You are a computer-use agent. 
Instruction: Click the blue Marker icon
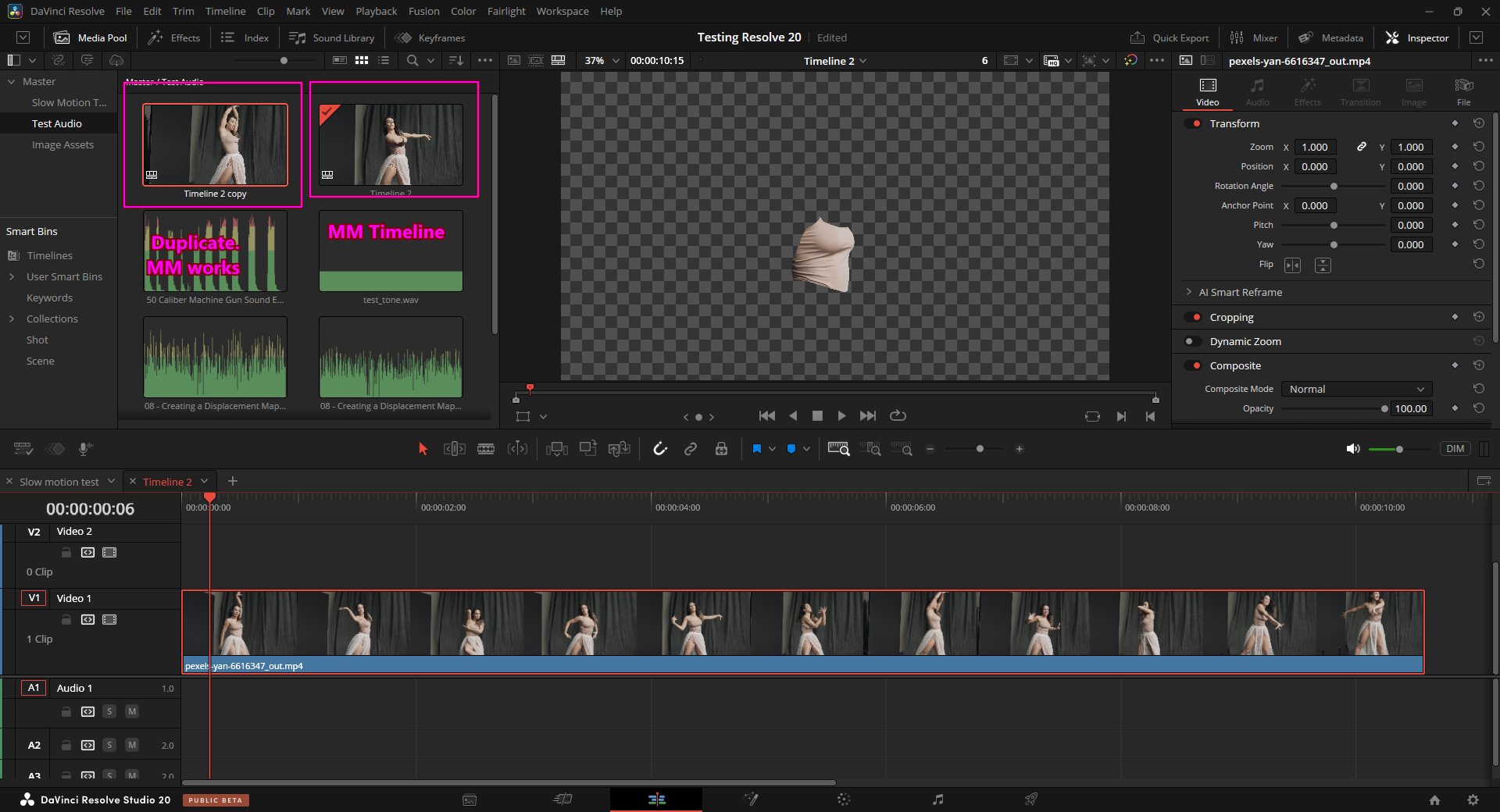pyautogui.click(x=791, y=449)
